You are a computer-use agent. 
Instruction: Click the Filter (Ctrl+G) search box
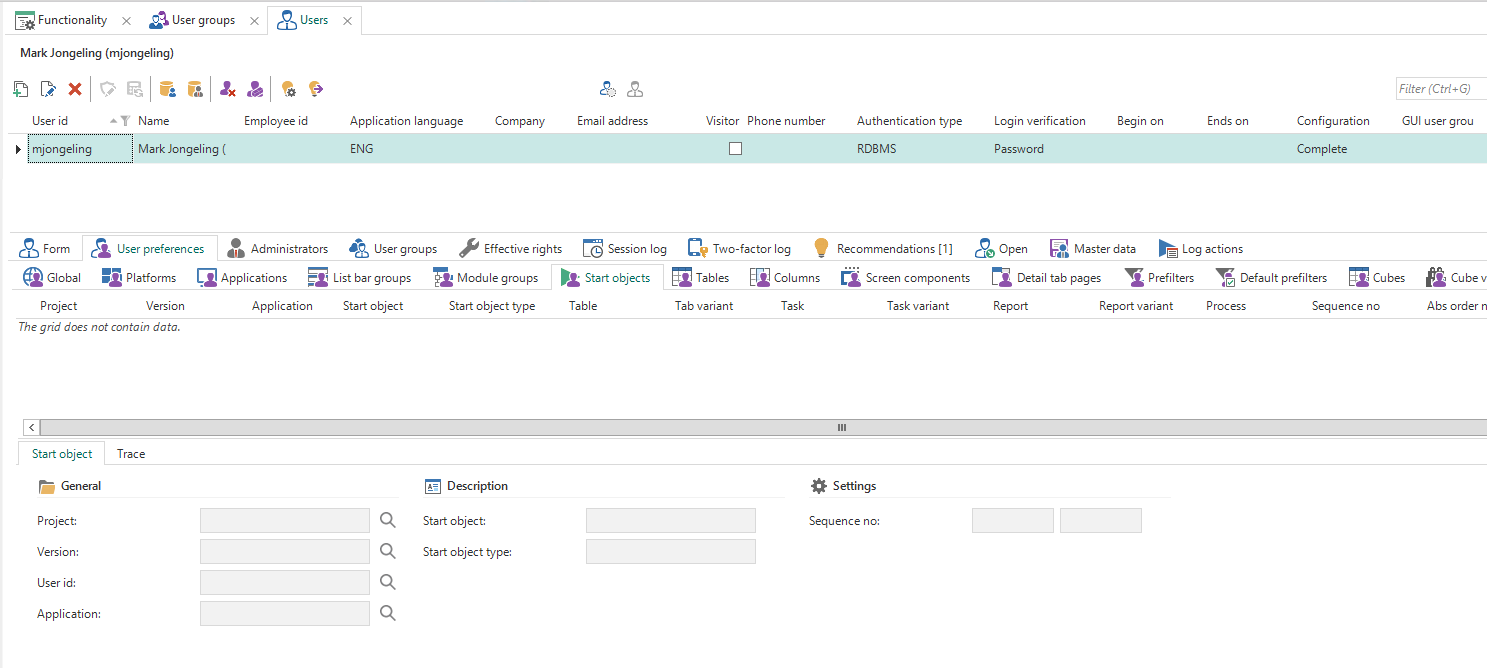[1441, 89]
